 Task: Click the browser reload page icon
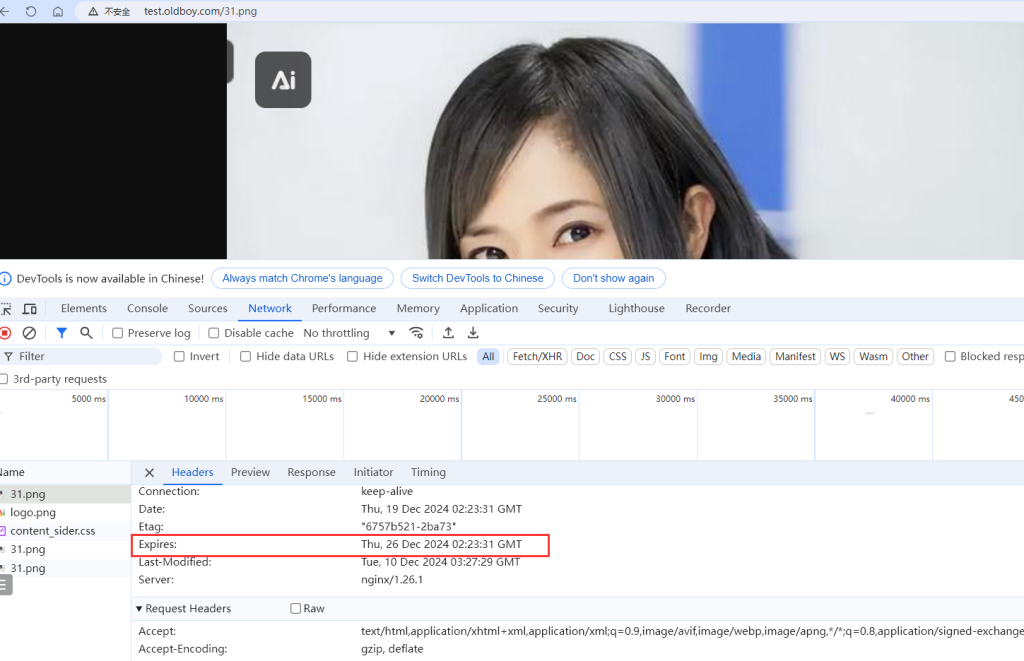[x=31, y=11]
